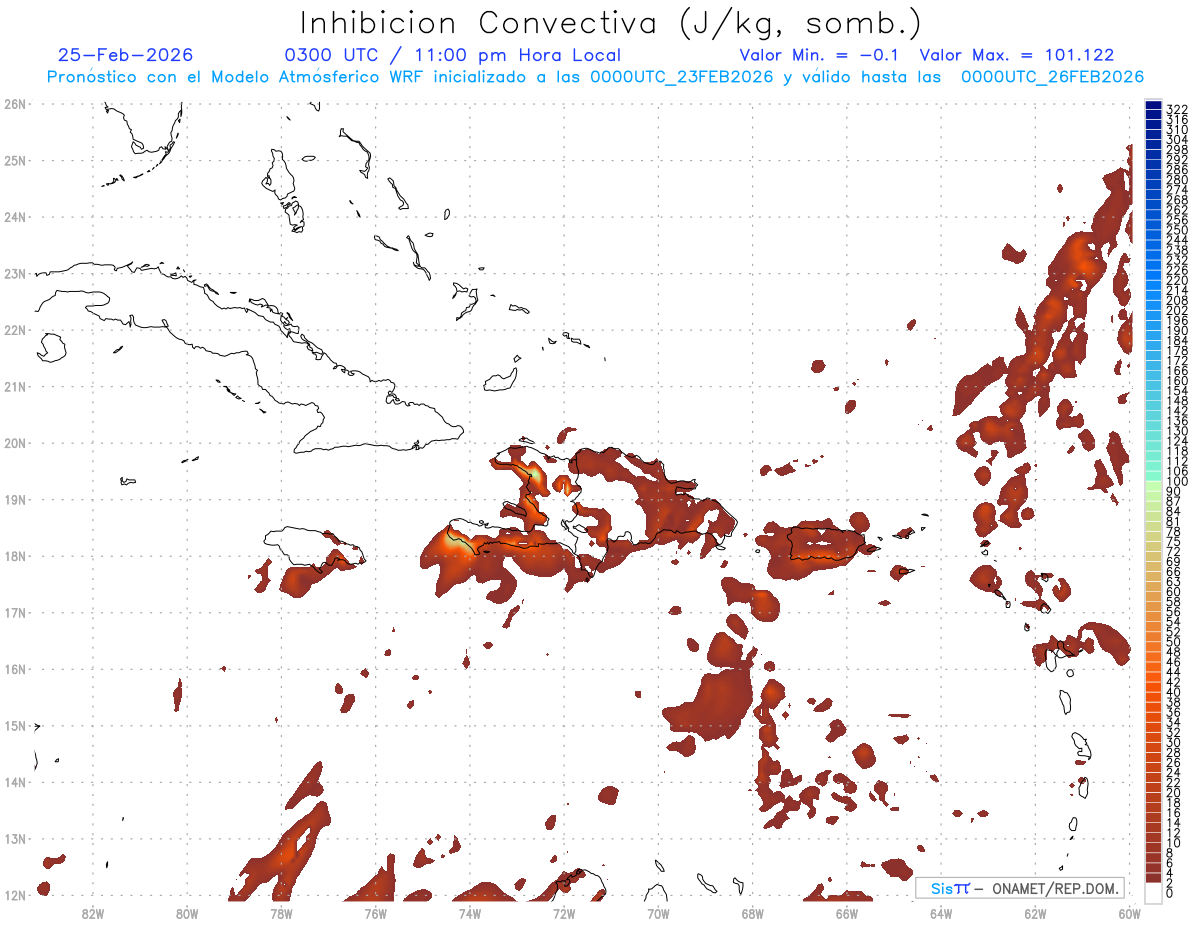The image size is (1200, 927).
Task: Click the 70W longitude label
Action: point(658,912)
